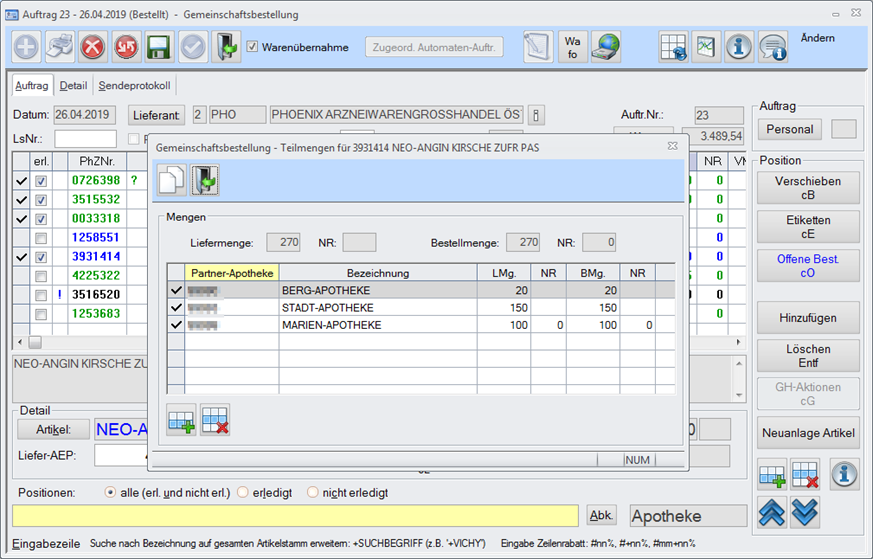Check the erl. box for 1258551

point(41,238)
